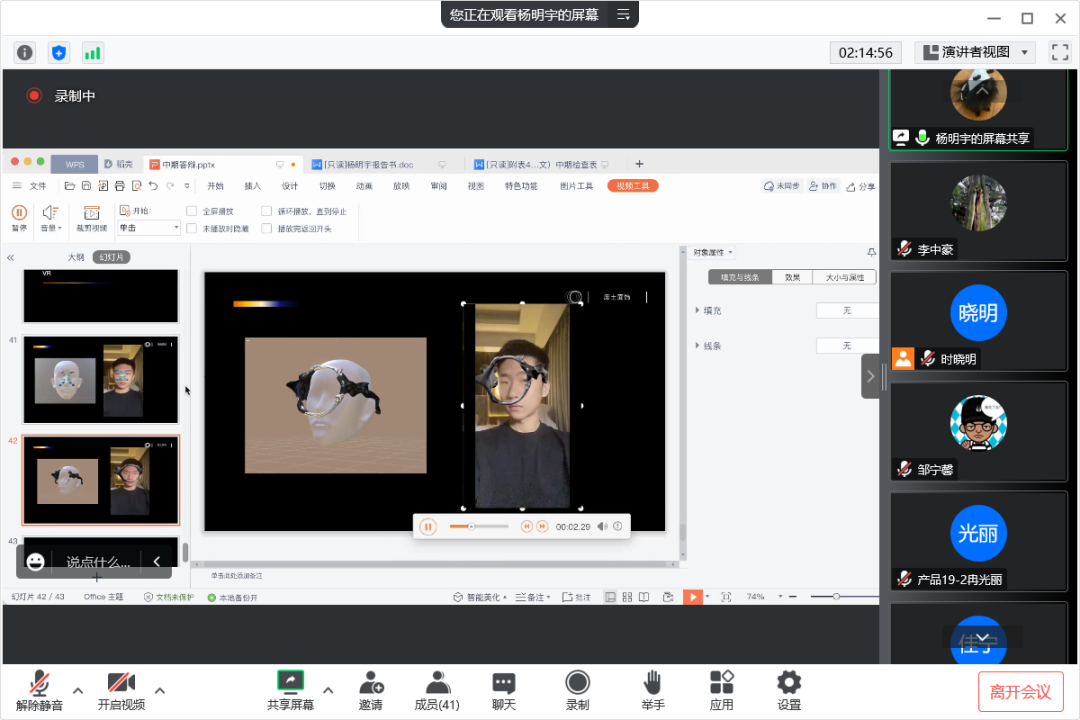Check the 播放完返回开头 checkbox
Image resolution: width=1080 pixels, height=720 pixels.
(x=267, y=228)
